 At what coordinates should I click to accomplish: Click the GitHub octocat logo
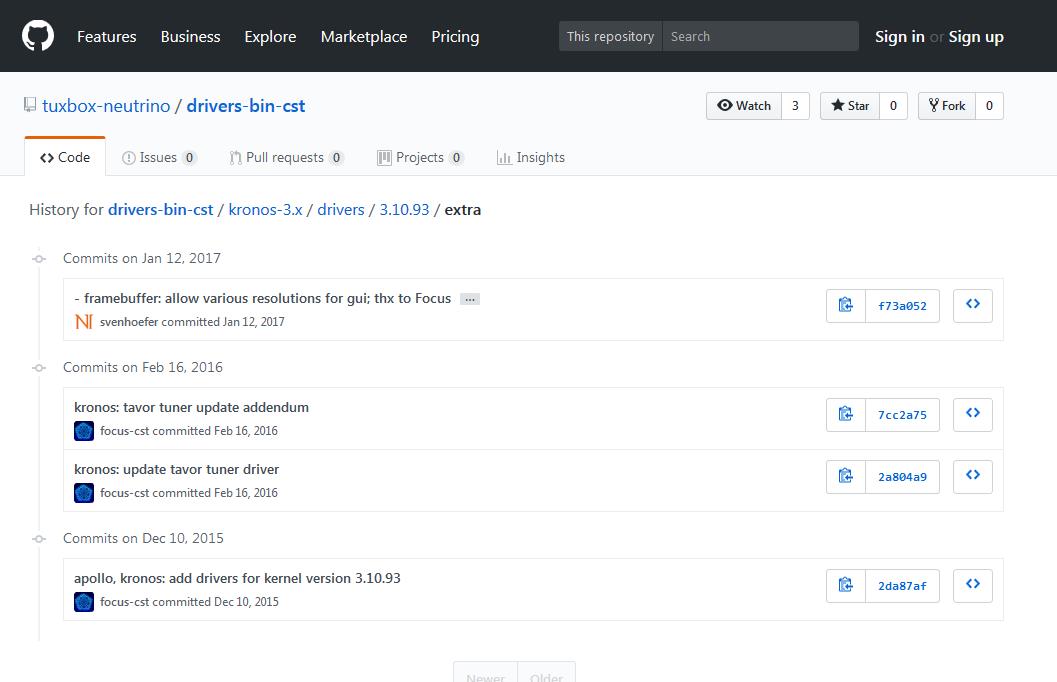pos(38,36)
